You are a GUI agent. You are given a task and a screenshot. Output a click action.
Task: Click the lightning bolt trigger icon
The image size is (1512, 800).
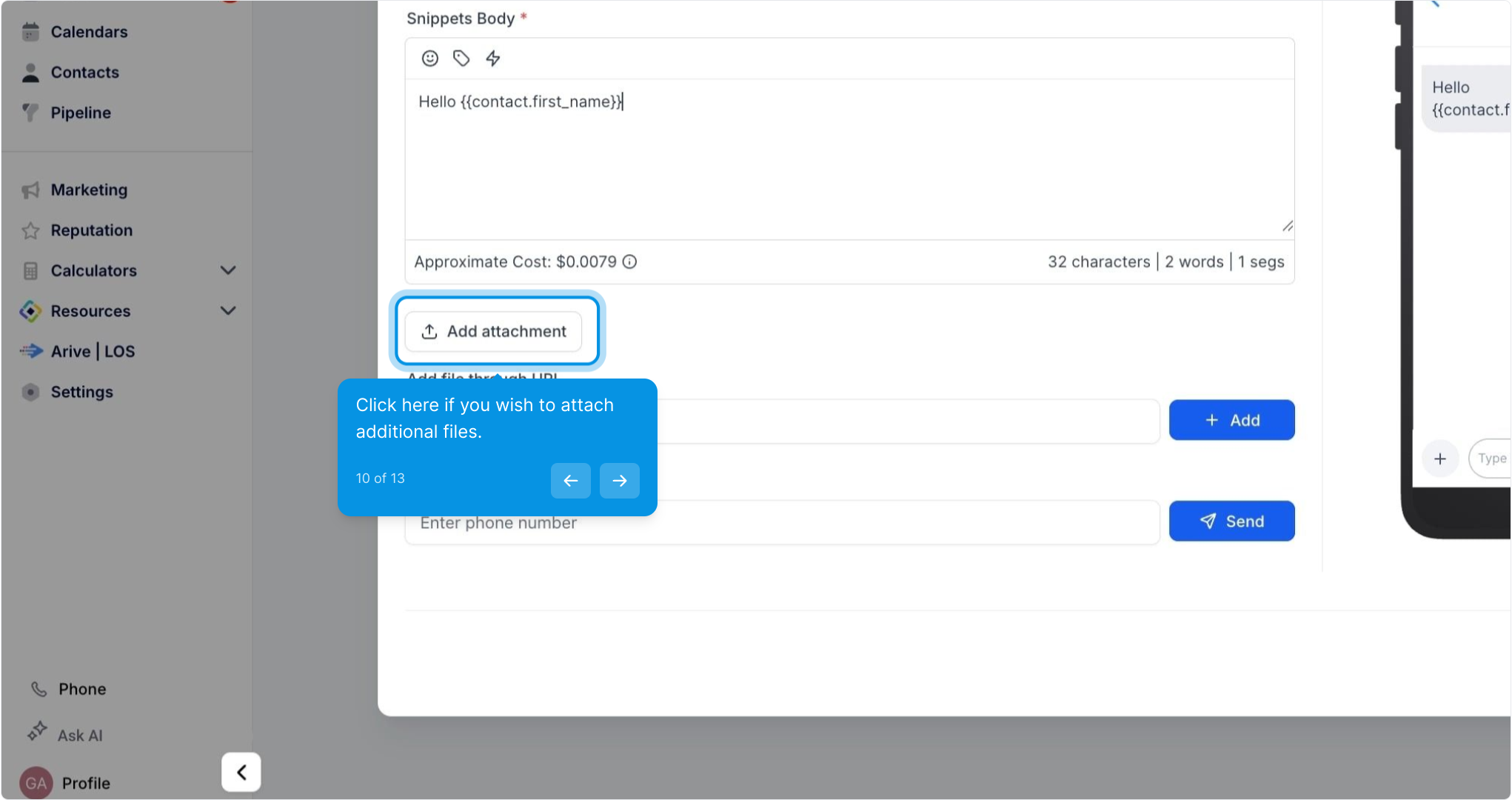(x=493, y=59)
